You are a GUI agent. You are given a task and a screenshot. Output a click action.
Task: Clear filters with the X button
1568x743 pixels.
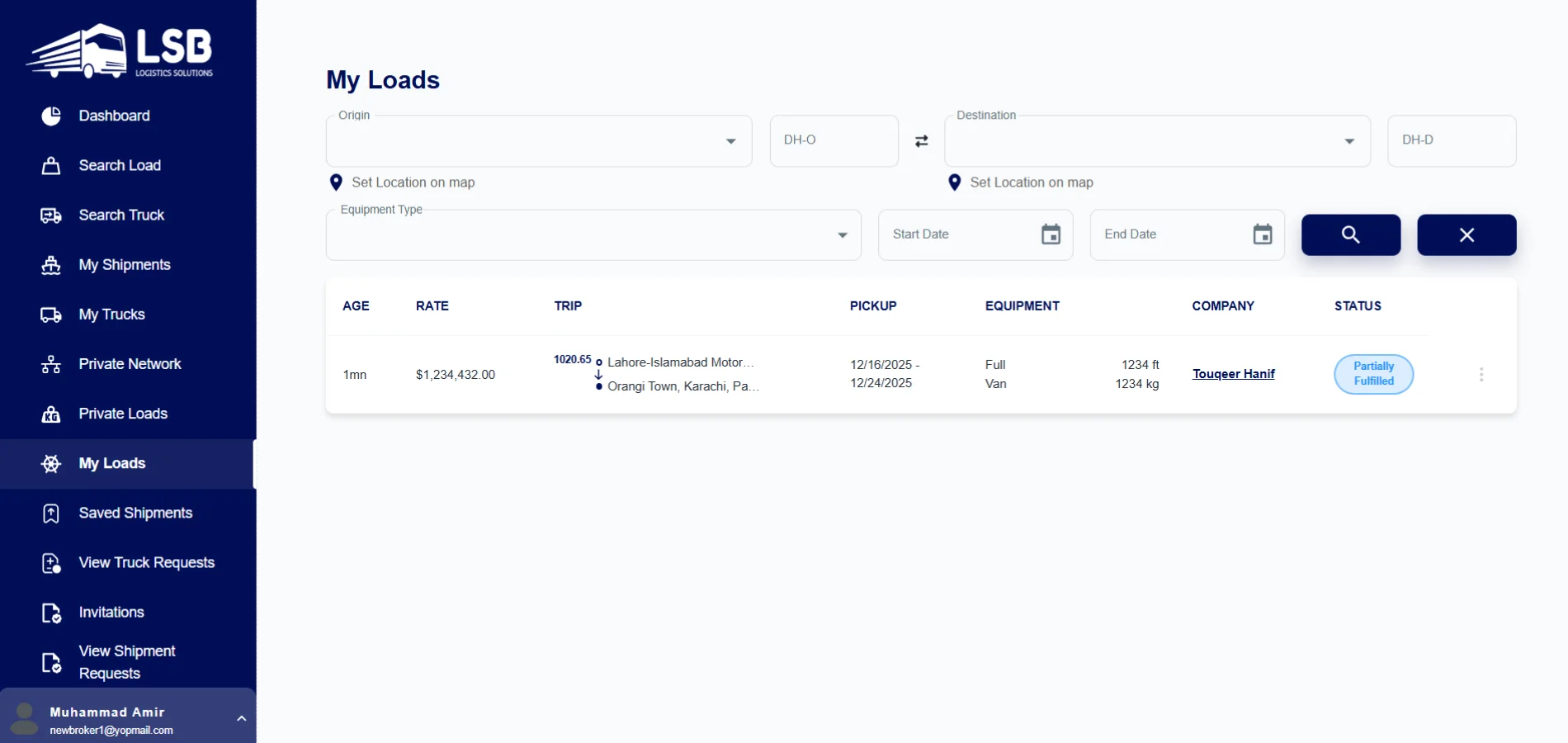pos(1466,234)
